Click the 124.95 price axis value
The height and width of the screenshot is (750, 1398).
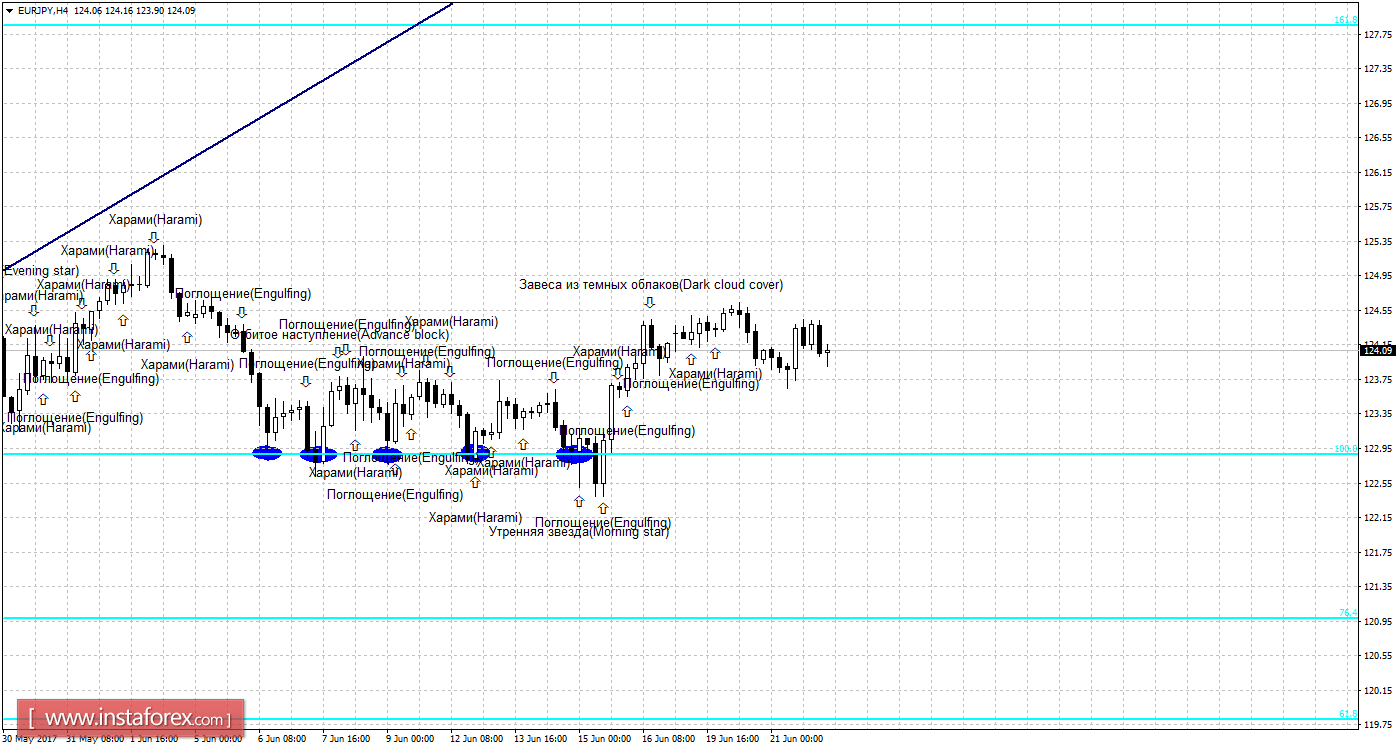click(1378, 276)
